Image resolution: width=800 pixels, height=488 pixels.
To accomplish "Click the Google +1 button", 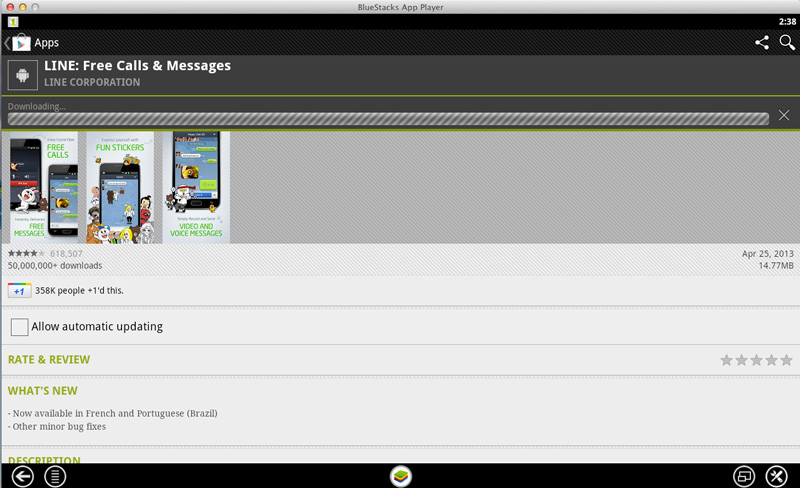I will [x=19, y=290].
